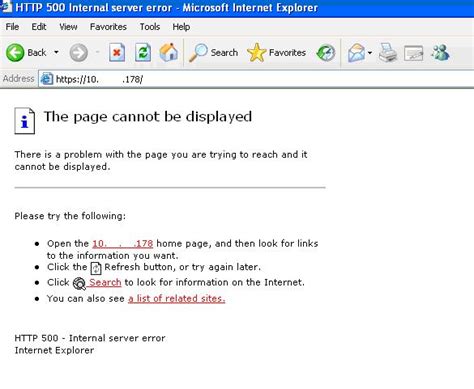Open the File menu
This screenshot has width=474, height=389.
pos(12,27)
